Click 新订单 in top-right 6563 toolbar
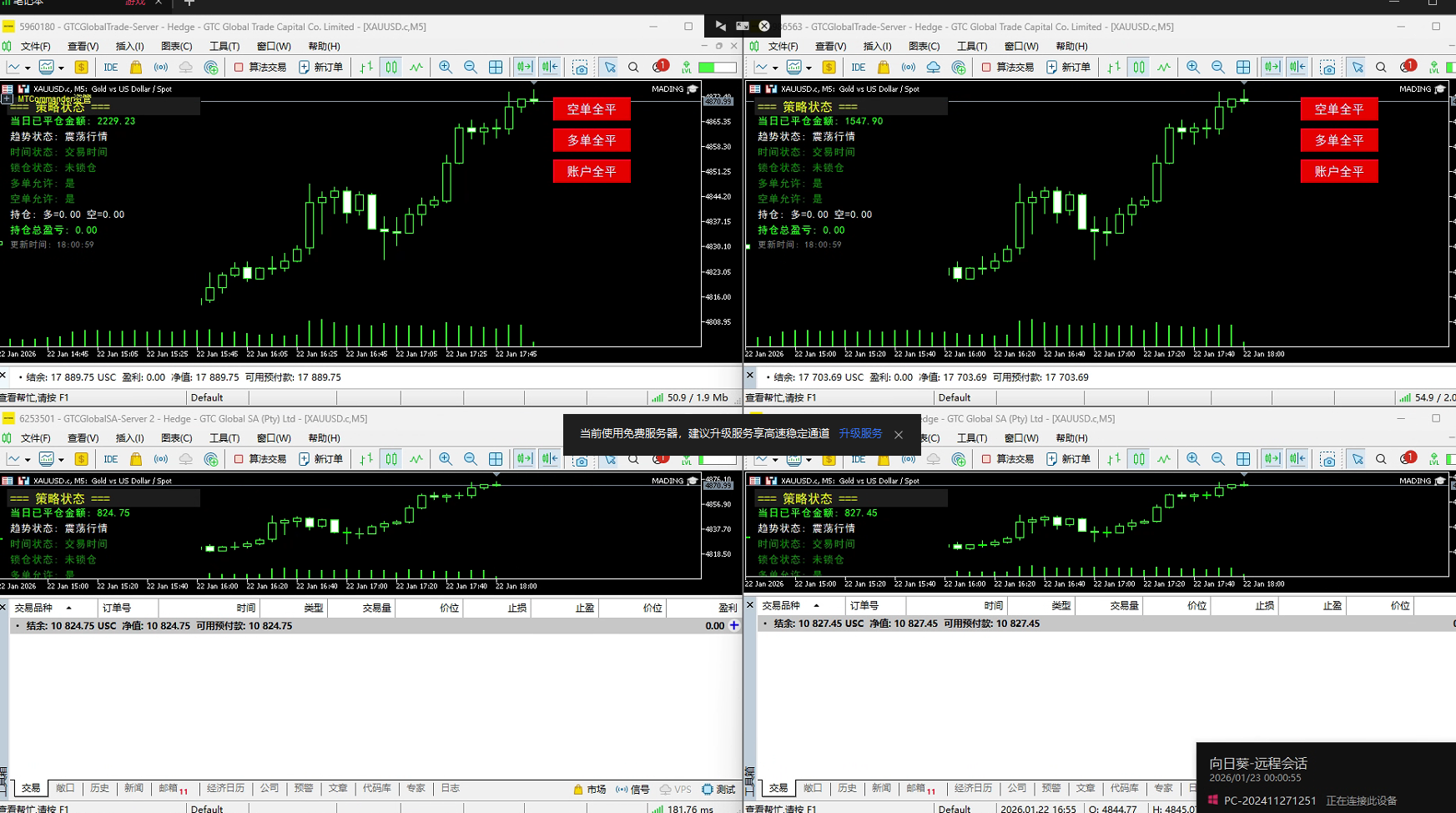This screenshot has width=1456, height=813. coord(1069,68)
